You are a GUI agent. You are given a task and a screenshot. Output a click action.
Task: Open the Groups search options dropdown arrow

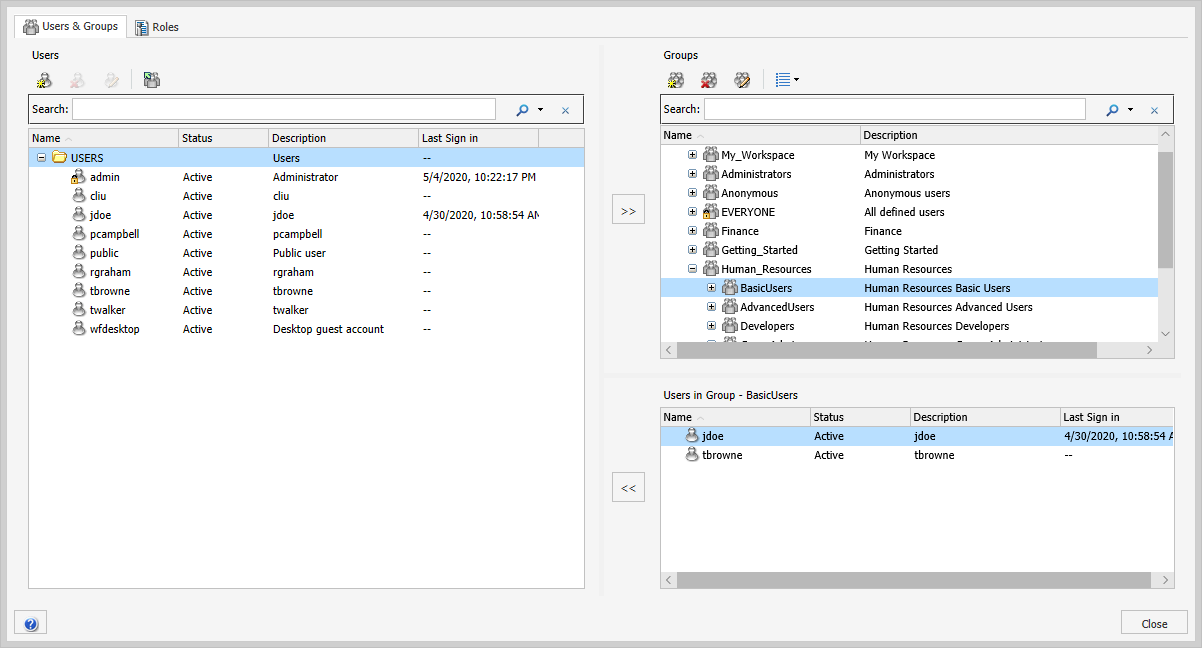[x=1130, y=110]
